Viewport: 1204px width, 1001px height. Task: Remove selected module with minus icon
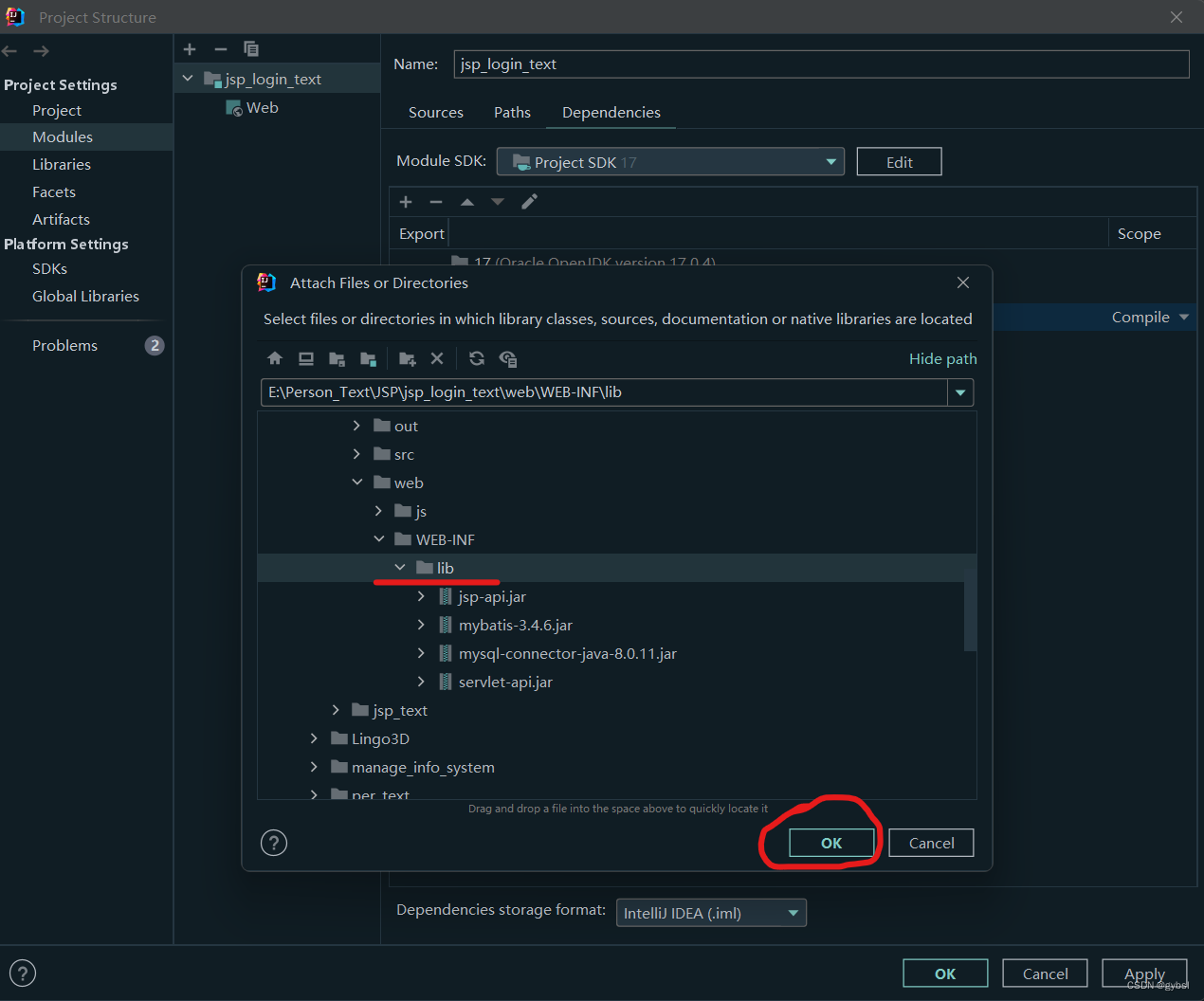[221, 49]
